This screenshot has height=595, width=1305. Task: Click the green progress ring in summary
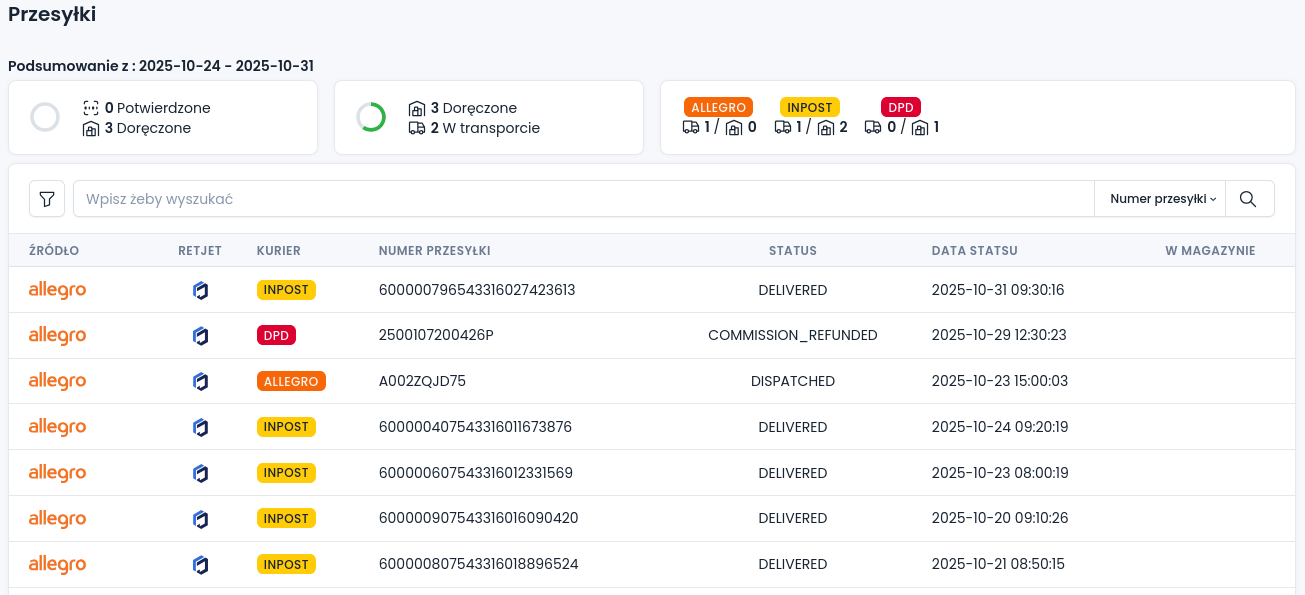pyautogui.click(x=371, y=117)
